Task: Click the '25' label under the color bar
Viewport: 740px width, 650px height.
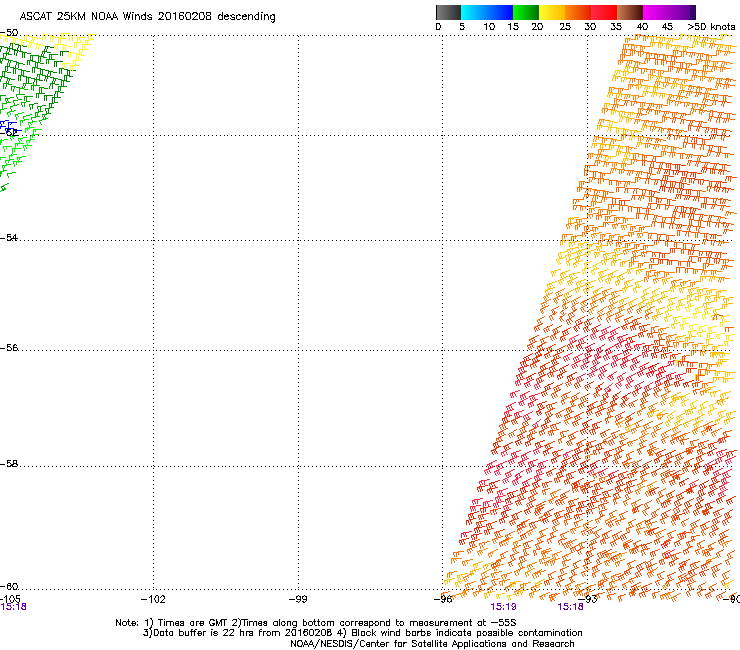Action: click(x=565, y=27)
